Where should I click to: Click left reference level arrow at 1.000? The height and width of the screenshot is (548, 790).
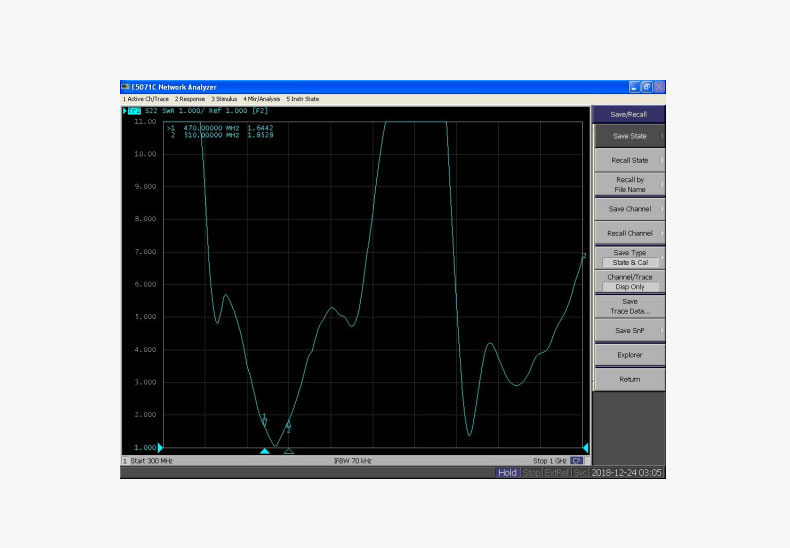click(160, 447)
